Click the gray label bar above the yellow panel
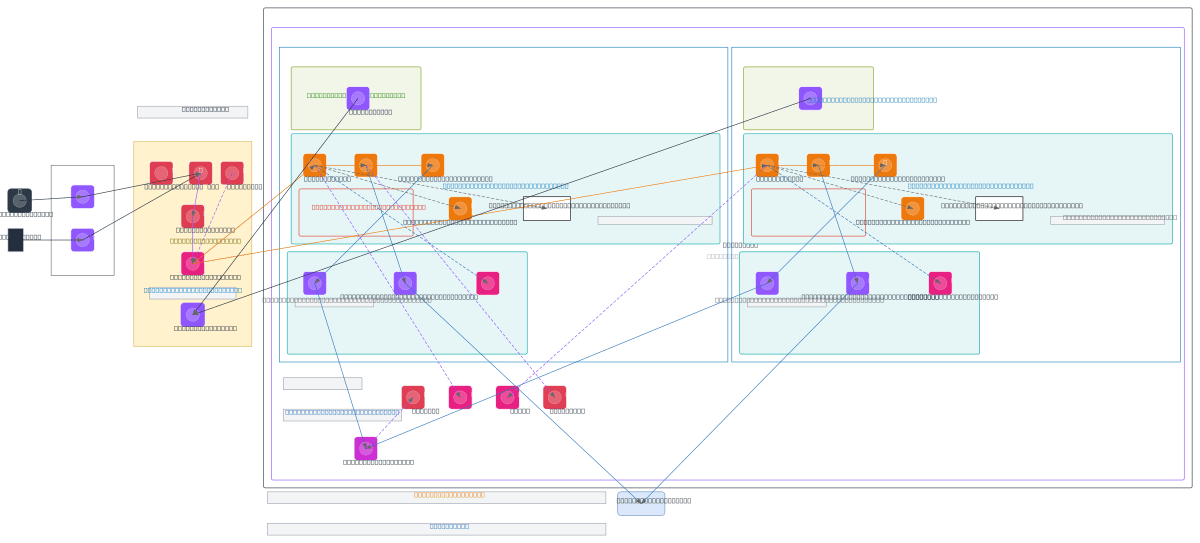 click(x=192, y=112)
